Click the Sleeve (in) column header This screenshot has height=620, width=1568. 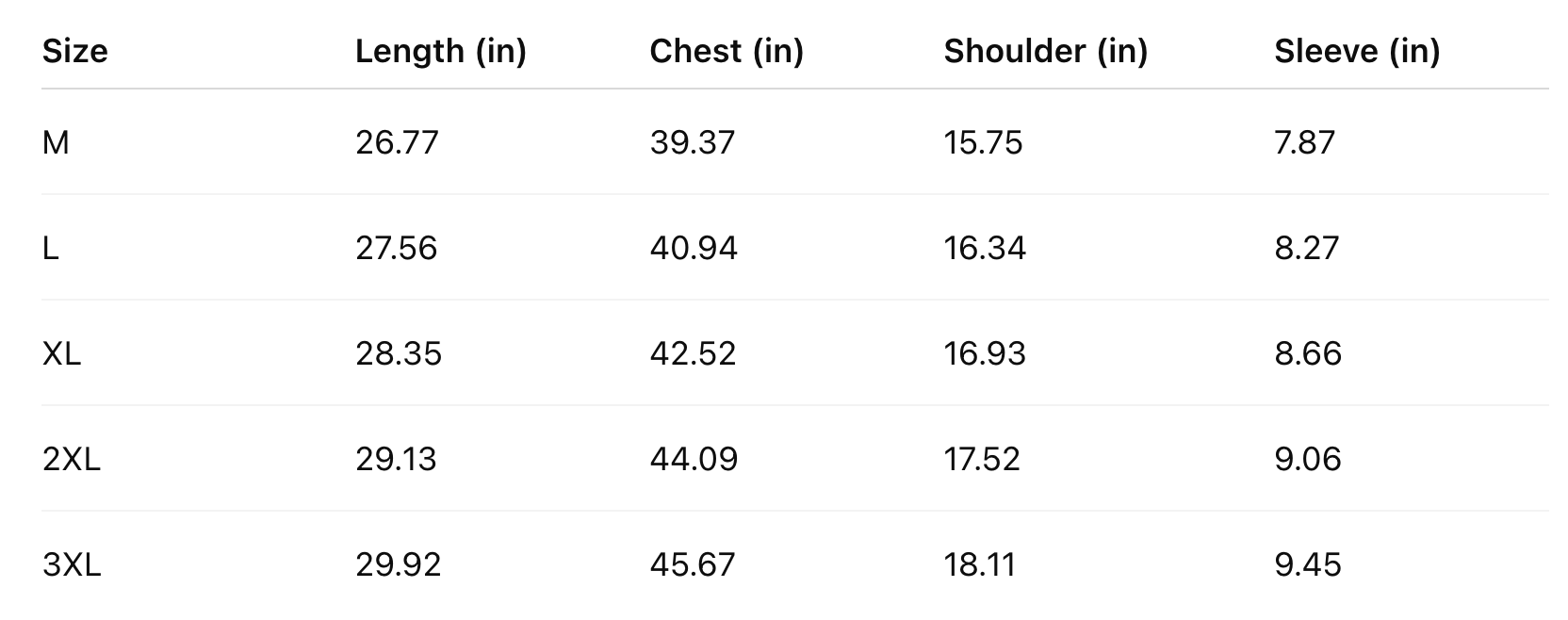pyautogui.click(x=1356, y=51)
